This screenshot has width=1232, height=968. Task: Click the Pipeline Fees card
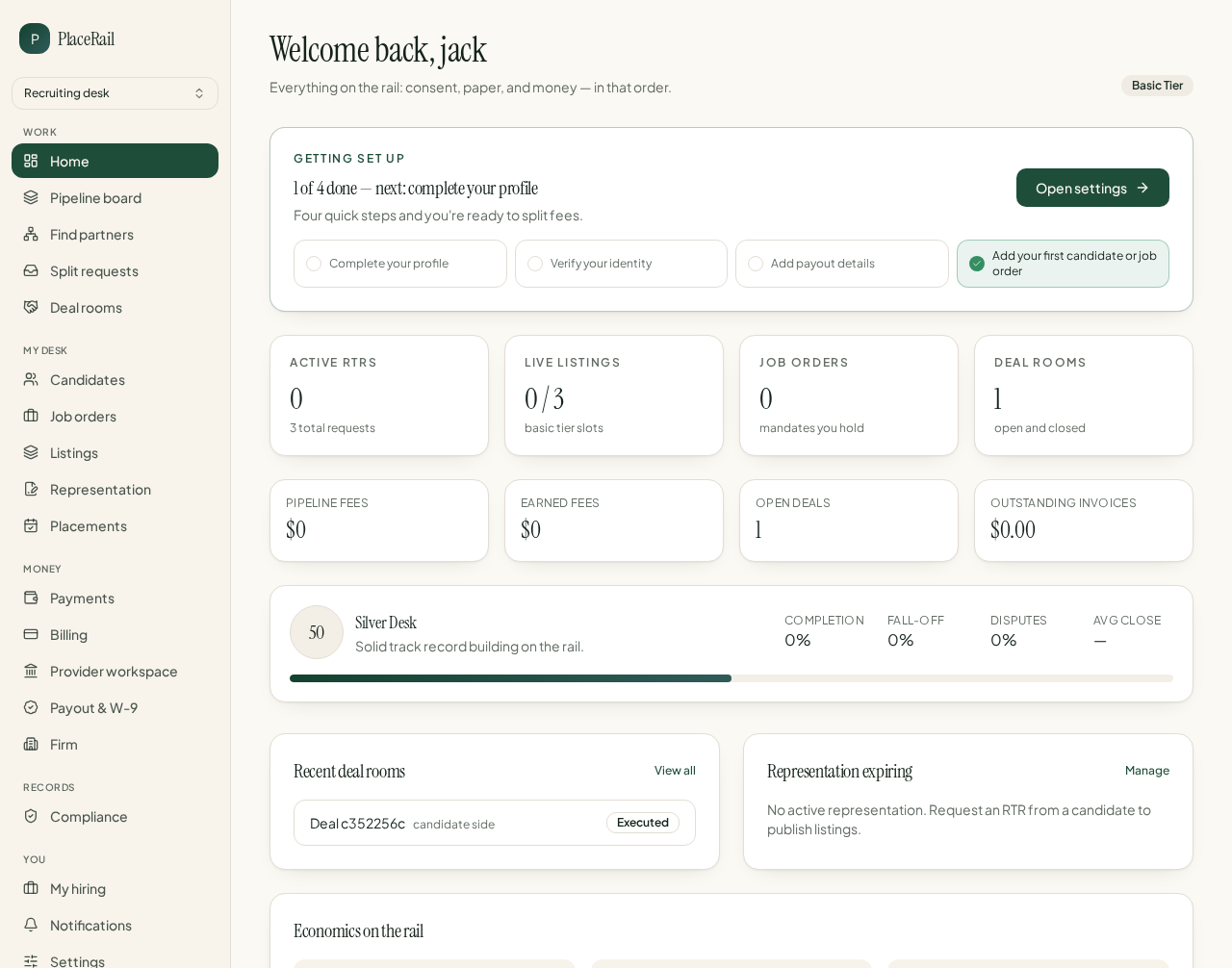click(x=379, y=521)
